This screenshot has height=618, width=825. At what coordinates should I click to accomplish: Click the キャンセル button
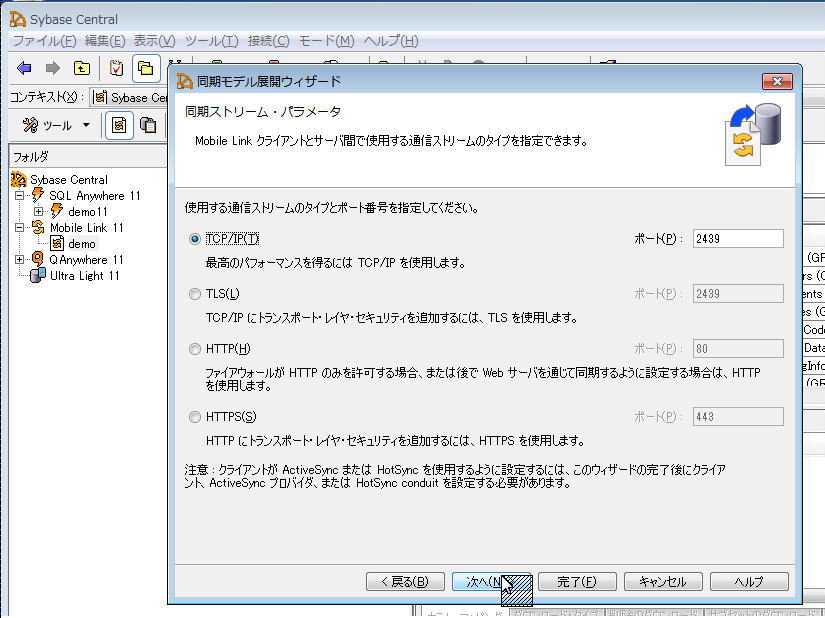662,582
